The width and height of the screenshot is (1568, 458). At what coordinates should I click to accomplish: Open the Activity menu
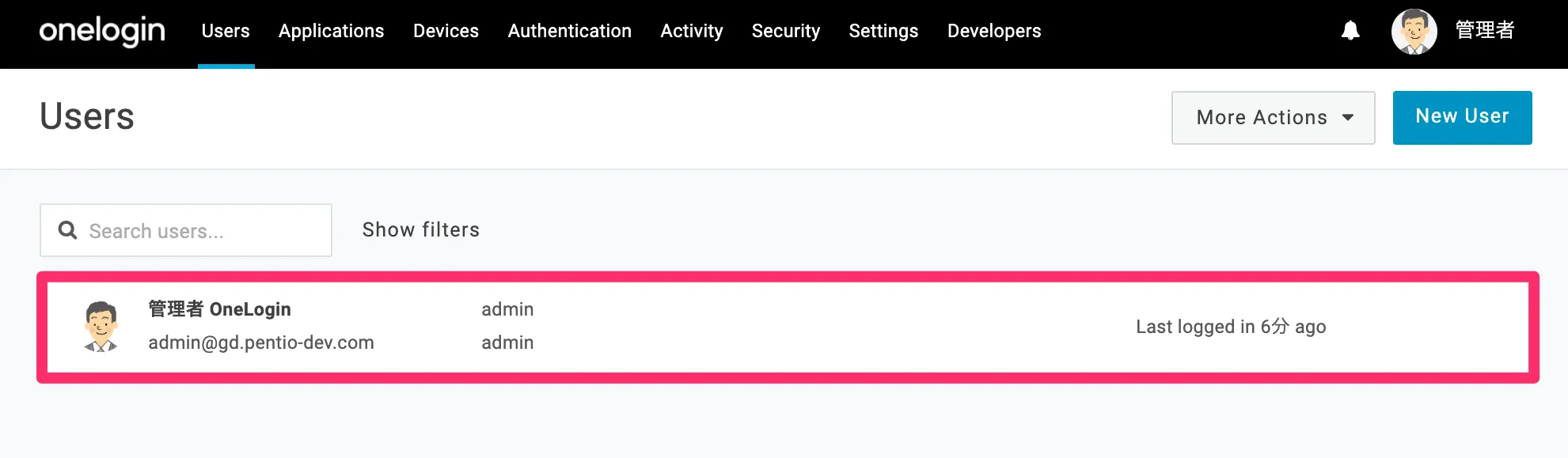tap(691, 31)
